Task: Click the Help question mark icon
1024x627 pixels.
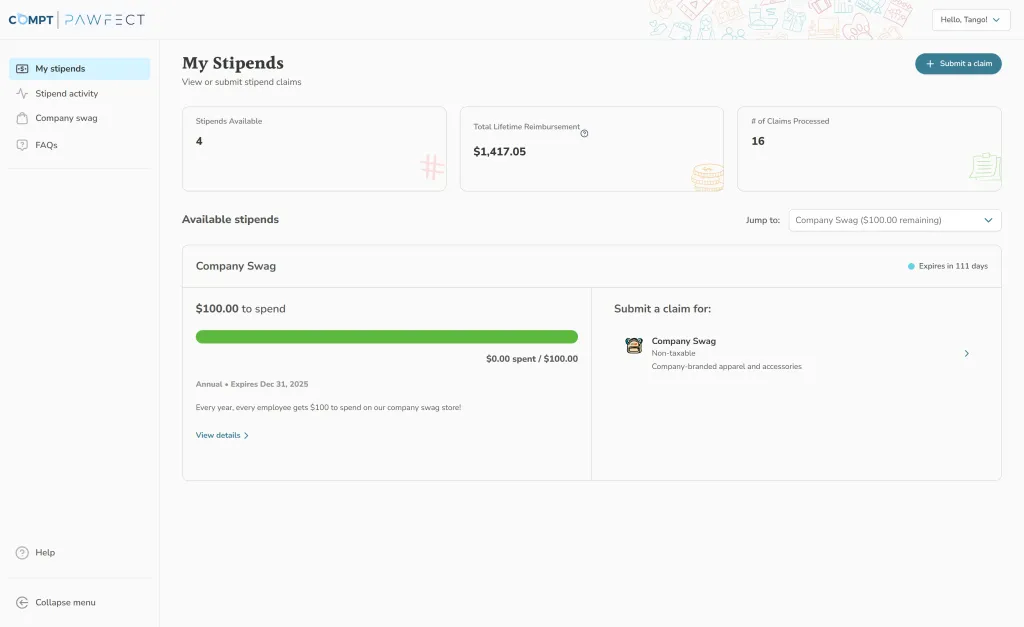Action: tap(22, 552)
